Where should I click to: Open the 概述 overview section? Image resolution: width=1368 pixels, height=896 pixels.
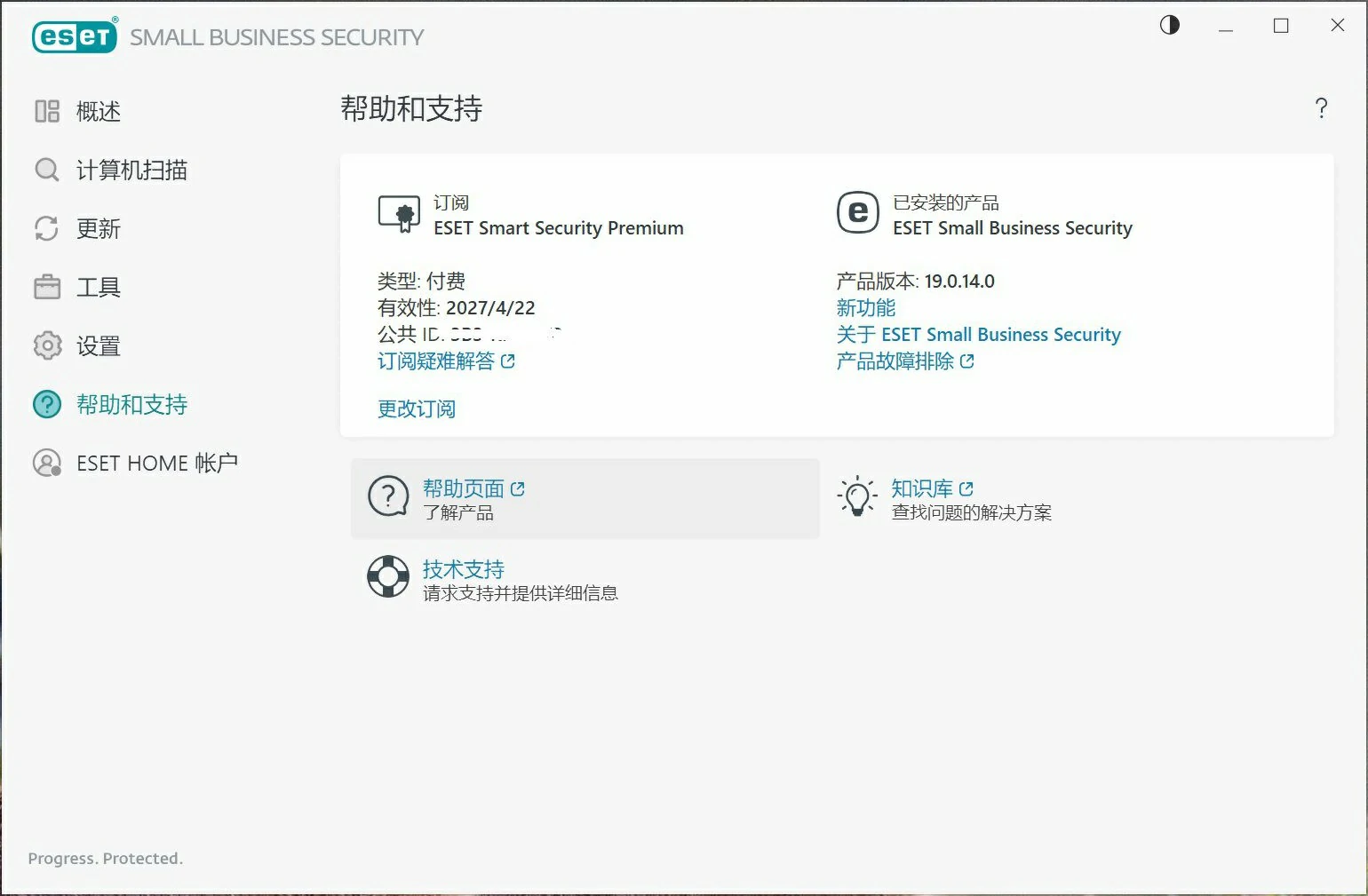tap(98, 112)
